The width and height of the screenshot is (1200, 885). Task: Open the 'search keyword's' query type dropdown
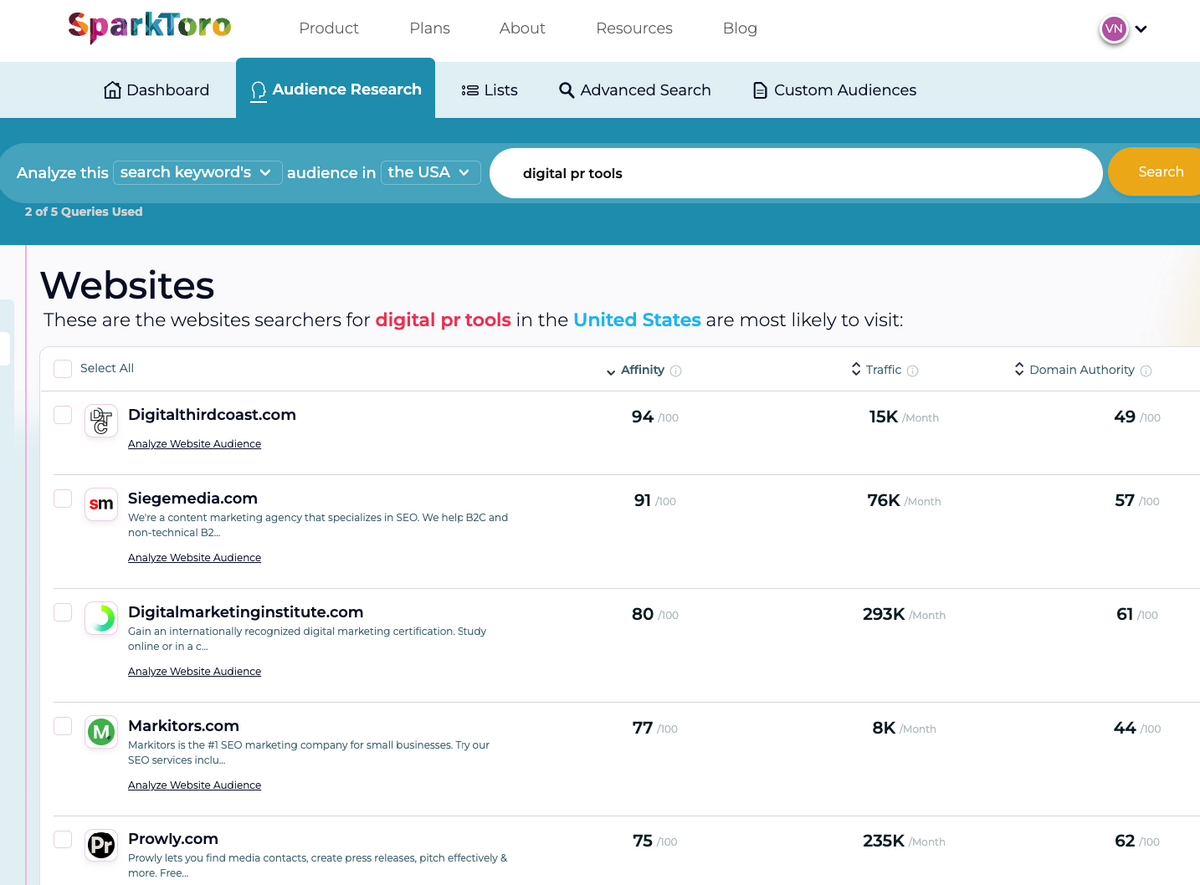tap(198, 173)
